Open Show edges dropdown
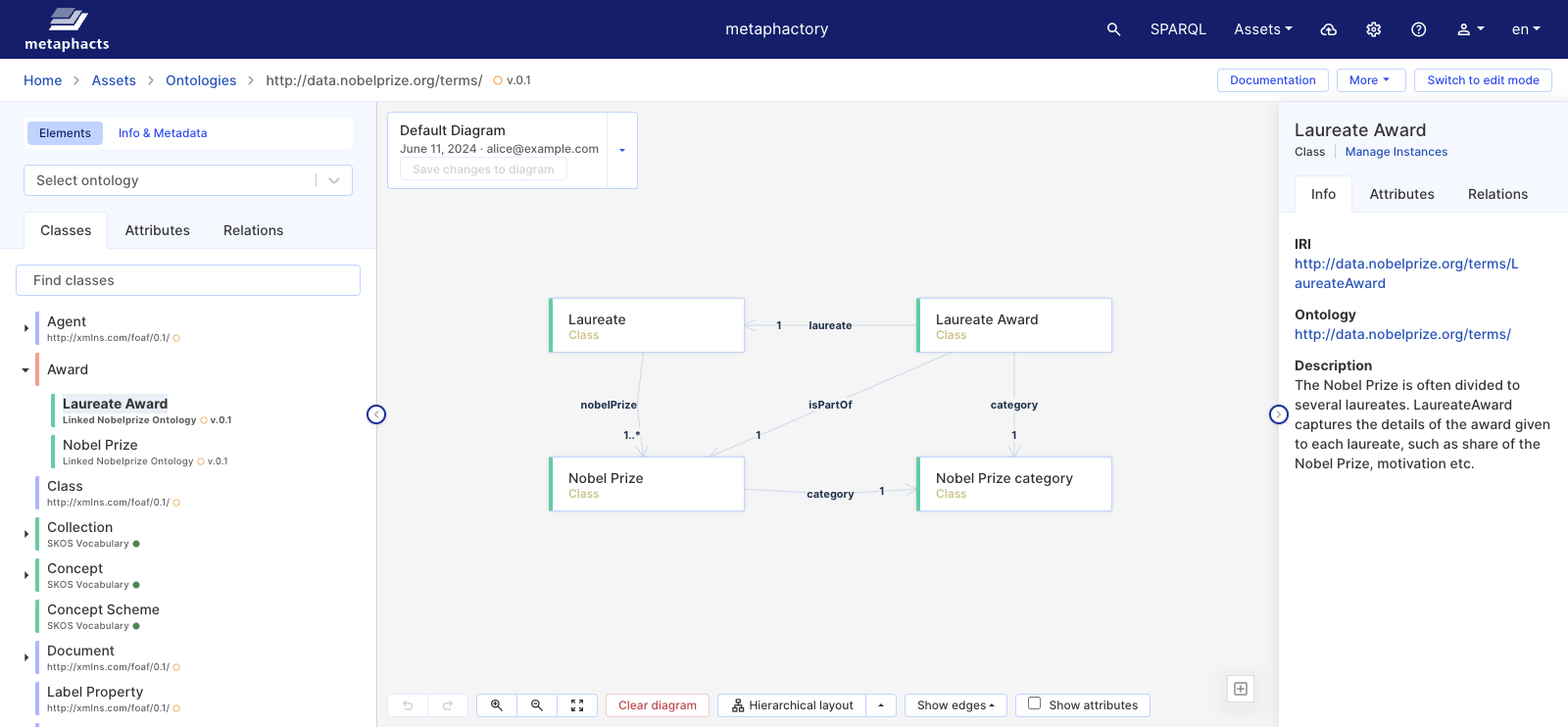1568x727 pixels. (x=955, y=705)
